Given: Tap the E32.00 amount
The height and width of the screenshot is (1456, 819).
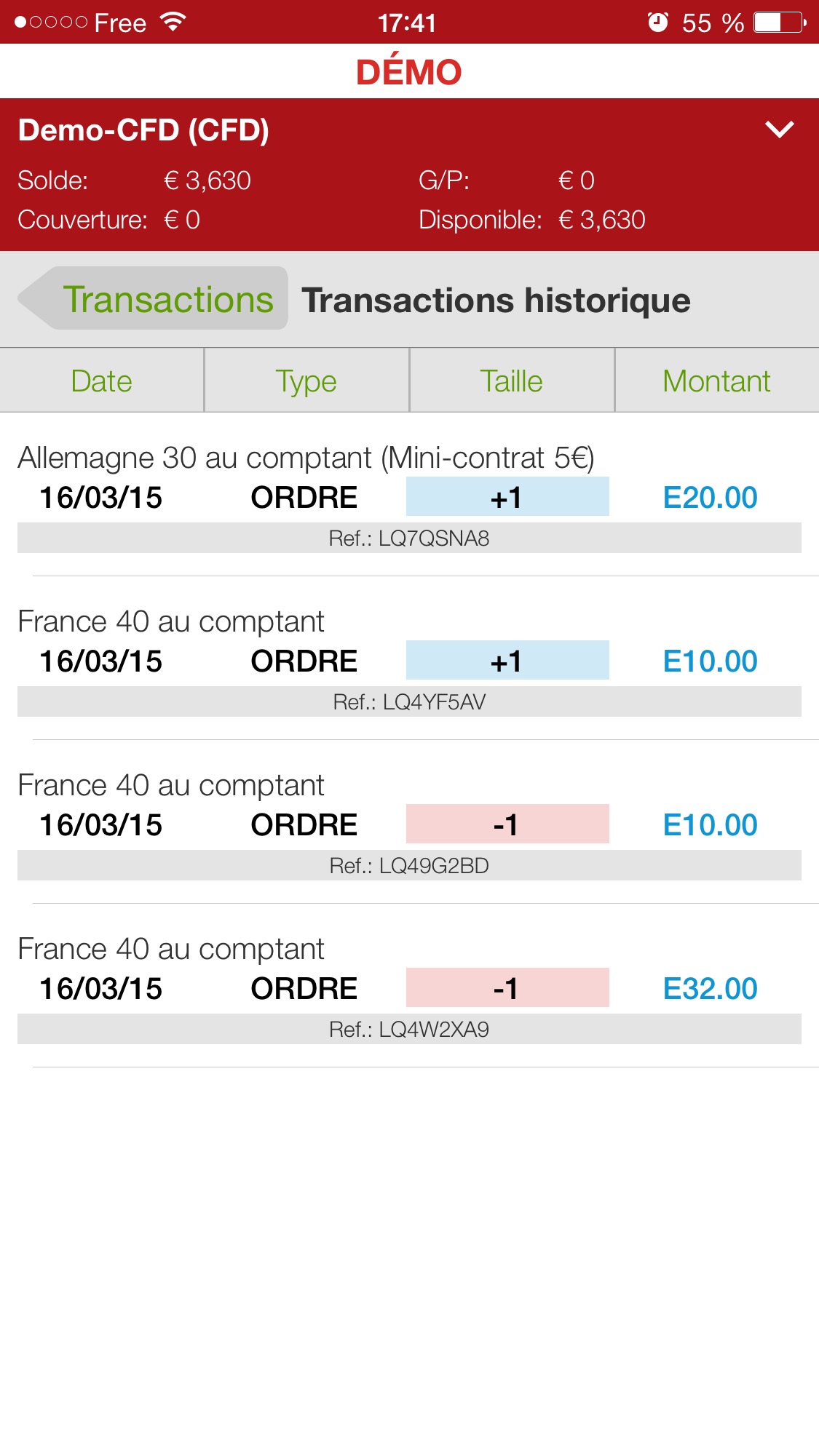Looking at the screenshot, I should pos(710,989).
